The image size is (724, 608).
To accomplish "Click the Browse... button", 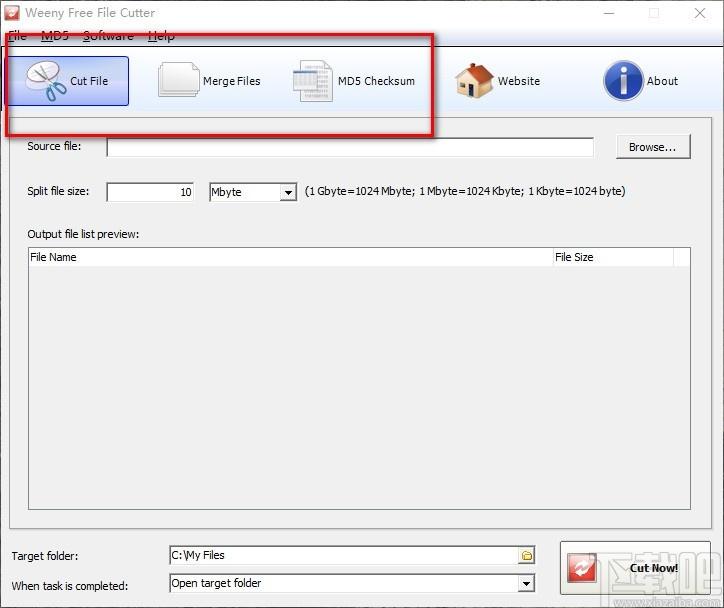I will [653, 147].
